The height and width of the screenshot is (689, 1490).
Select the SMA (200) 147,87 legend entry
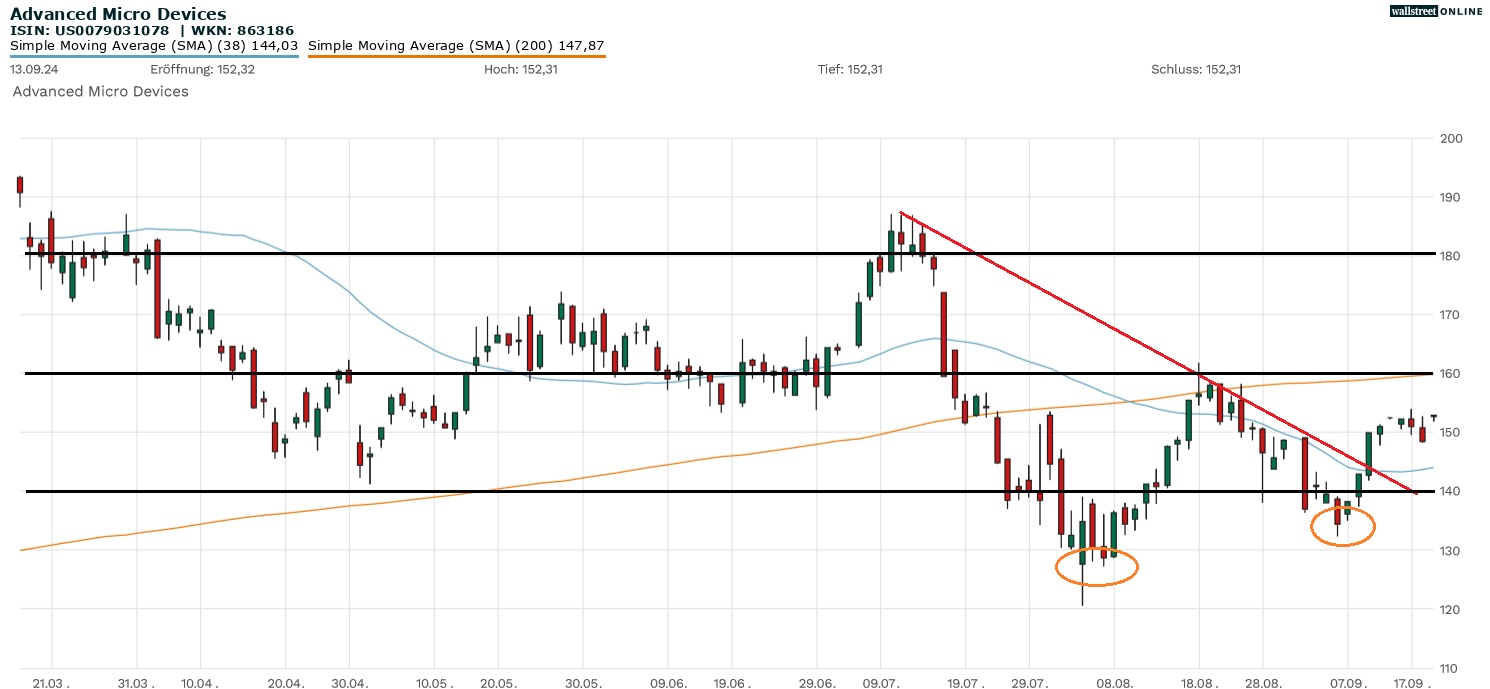tap(456, 46)
